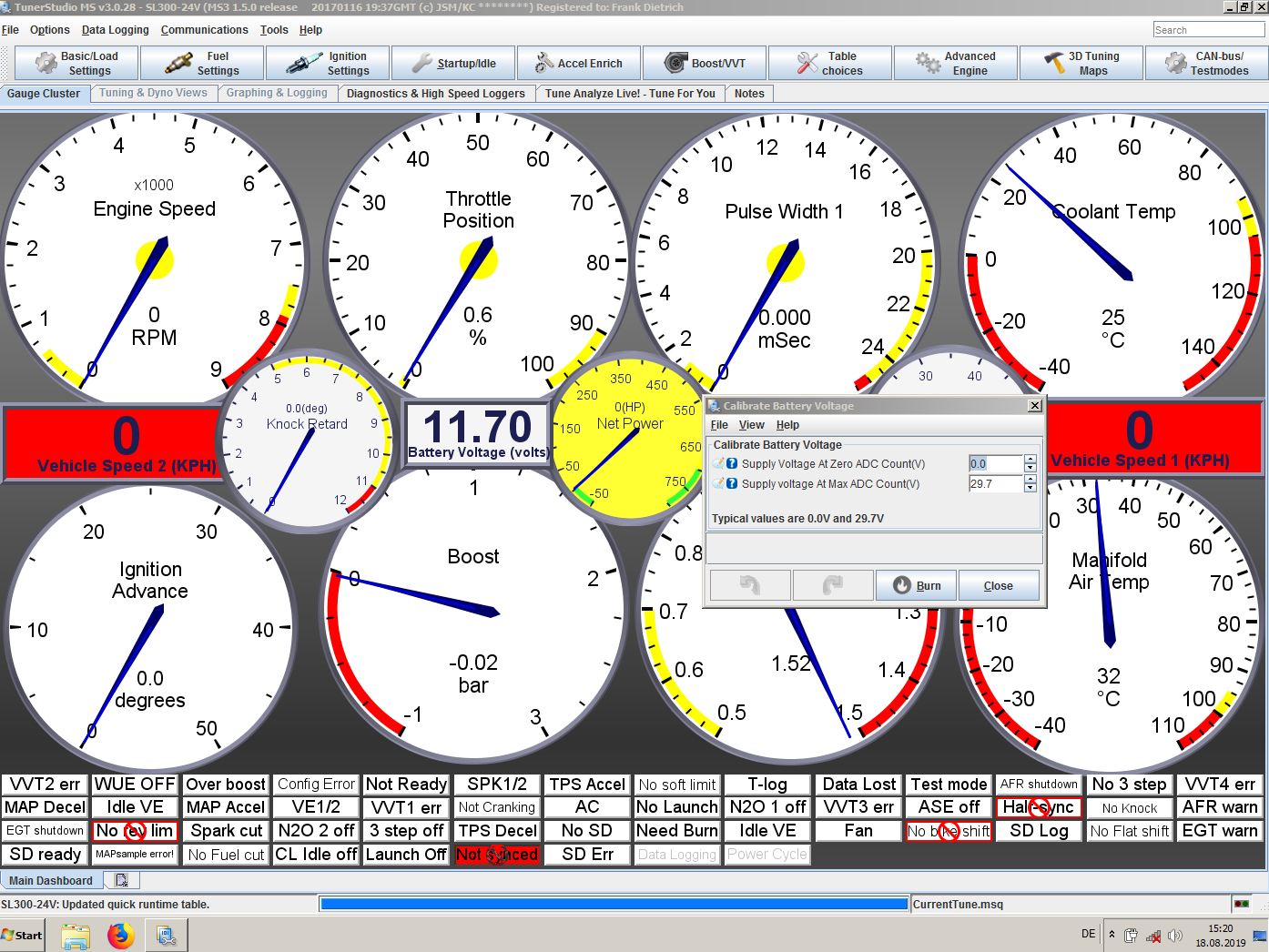Click the Burn button in calibration dialog

pyautogui.click(x=916, y=585)
